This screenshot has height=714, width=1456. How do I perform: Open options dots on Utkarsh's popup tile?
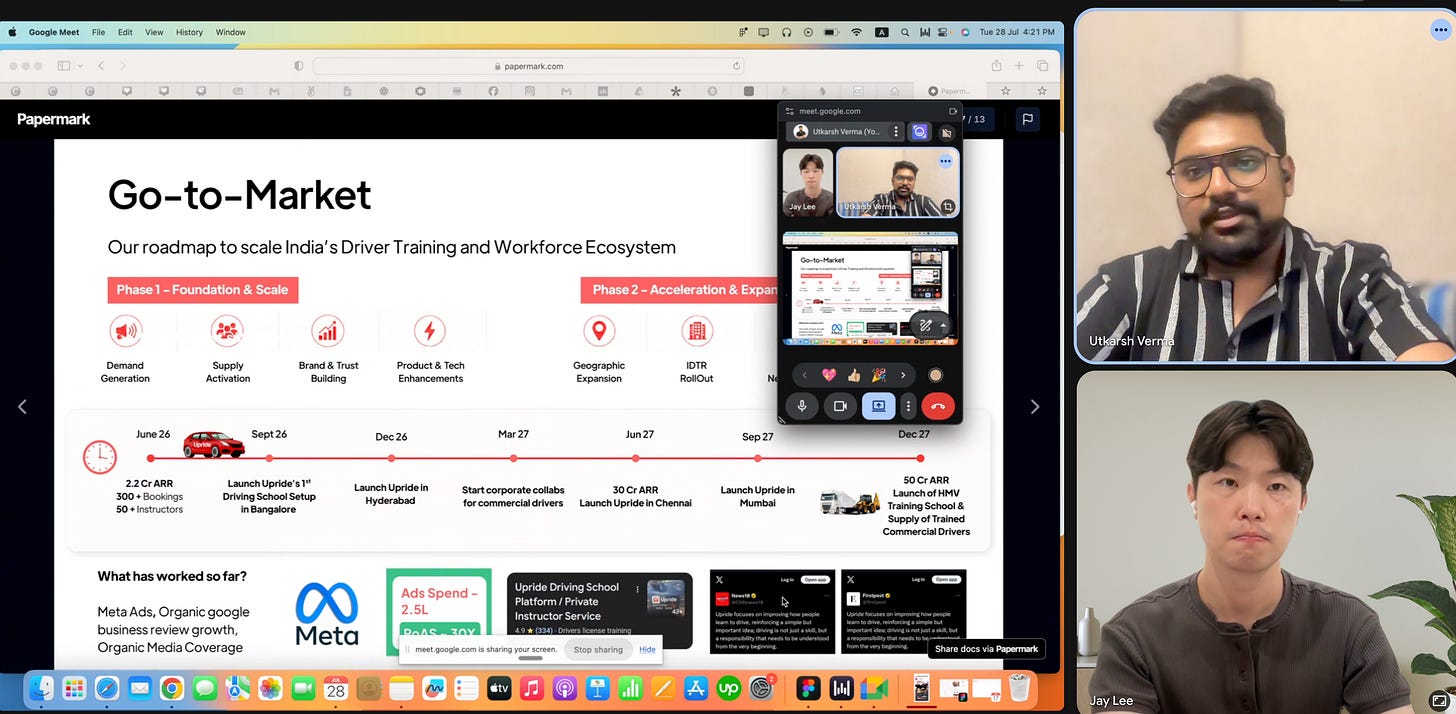(945, 161)
